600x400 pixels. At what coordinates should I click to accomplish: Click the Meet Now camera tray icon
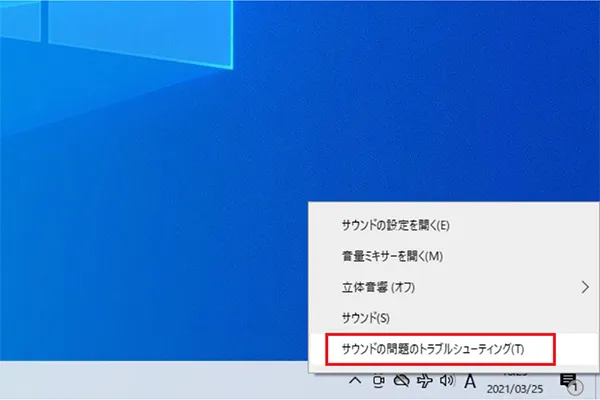378,380
